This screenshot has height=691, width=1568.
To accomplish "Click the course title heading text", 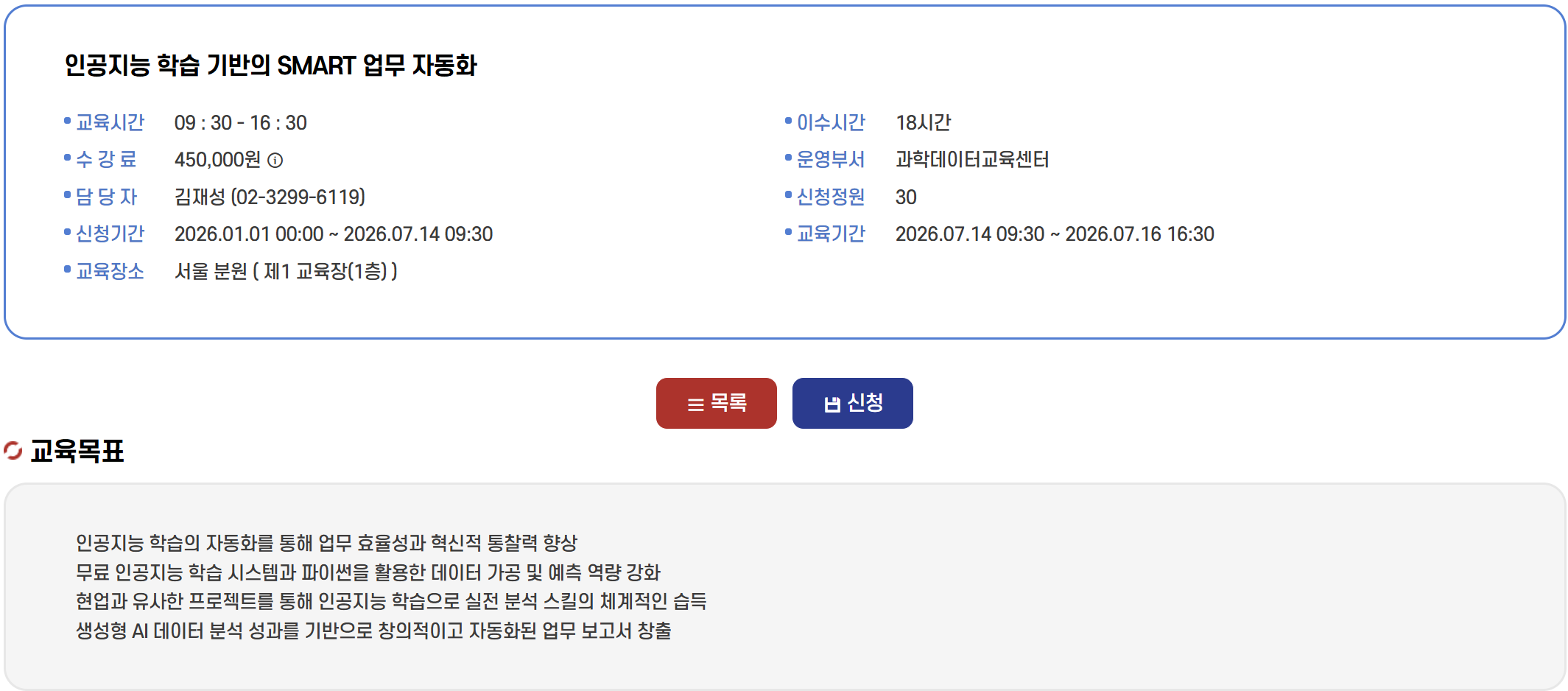I will click(270, 66).
